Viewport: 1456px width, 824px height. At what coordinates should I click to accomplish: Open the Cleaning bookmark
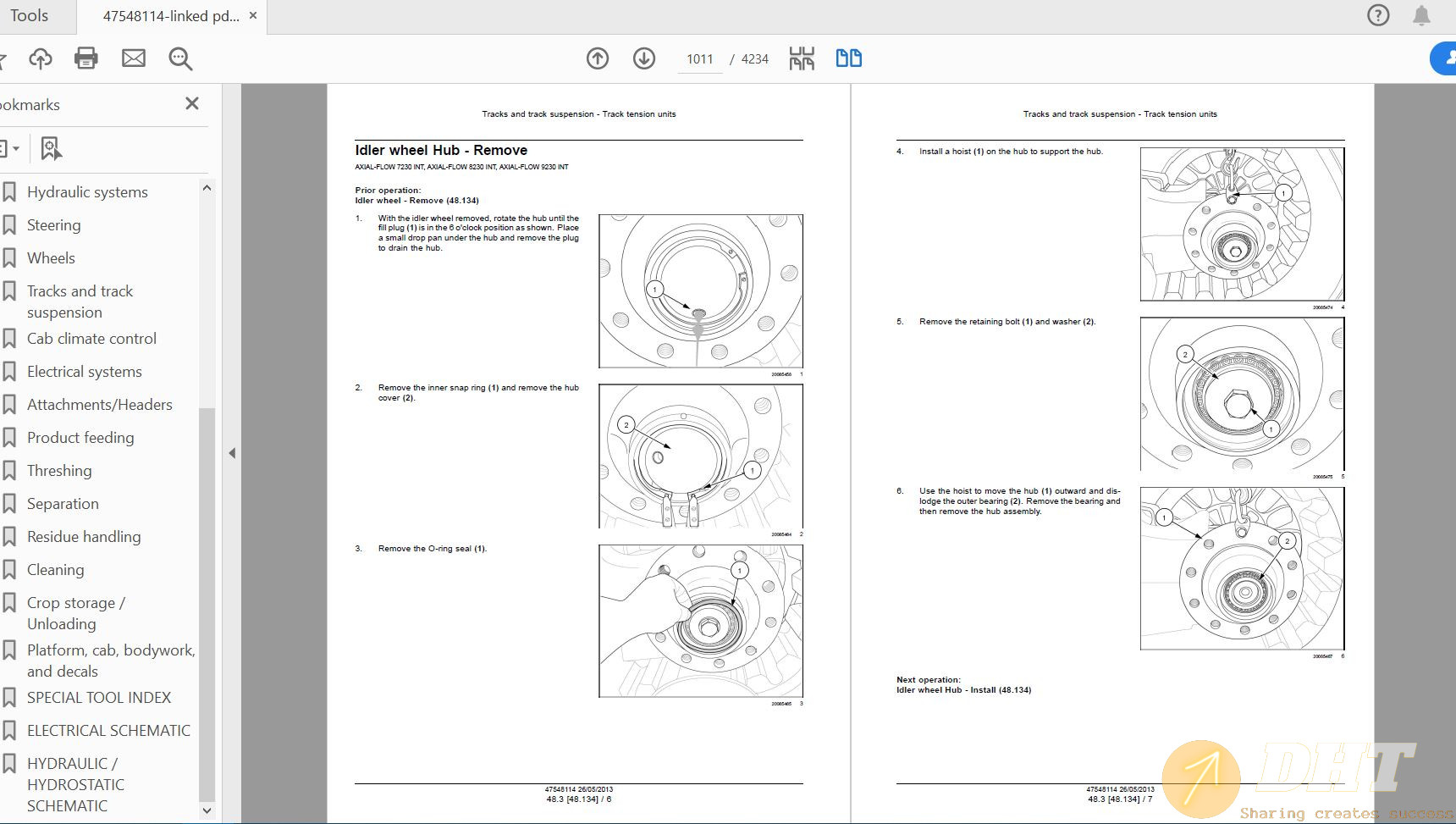tap(56, 570)
